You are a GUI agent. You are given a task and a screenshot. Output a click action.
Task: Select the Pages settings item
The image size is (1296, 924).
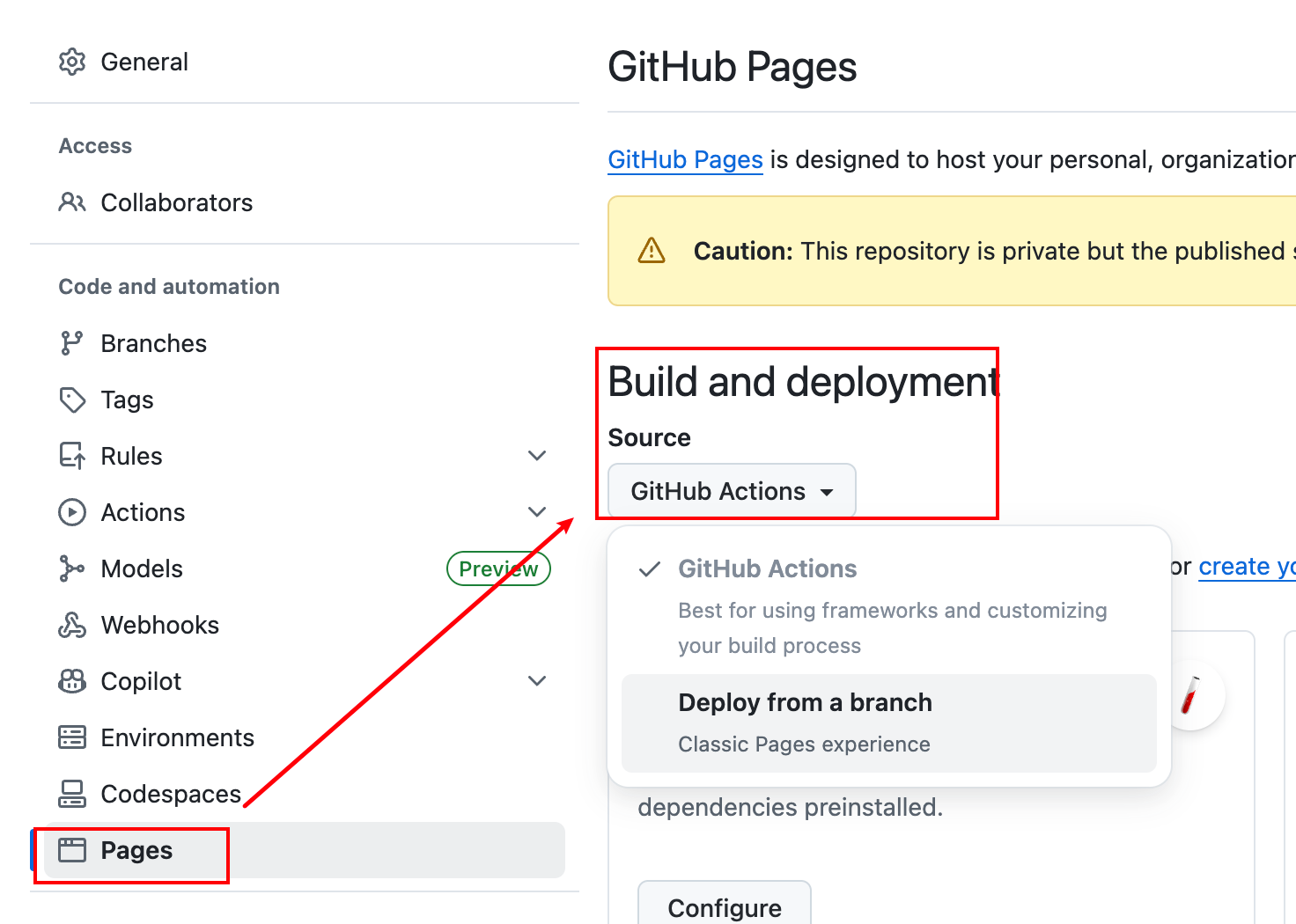305,850
